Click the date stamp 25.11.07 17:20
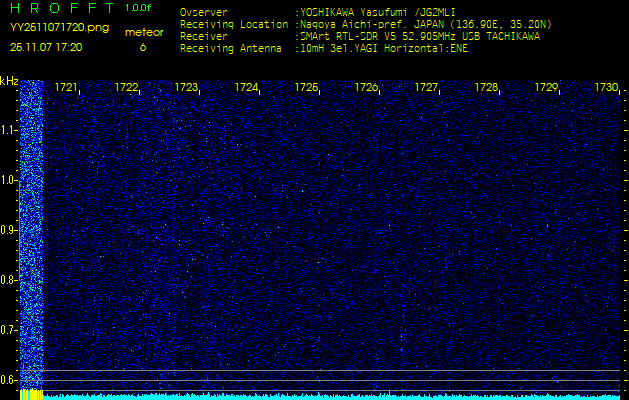The image size is (629, 400). click(x=46, y=47)
